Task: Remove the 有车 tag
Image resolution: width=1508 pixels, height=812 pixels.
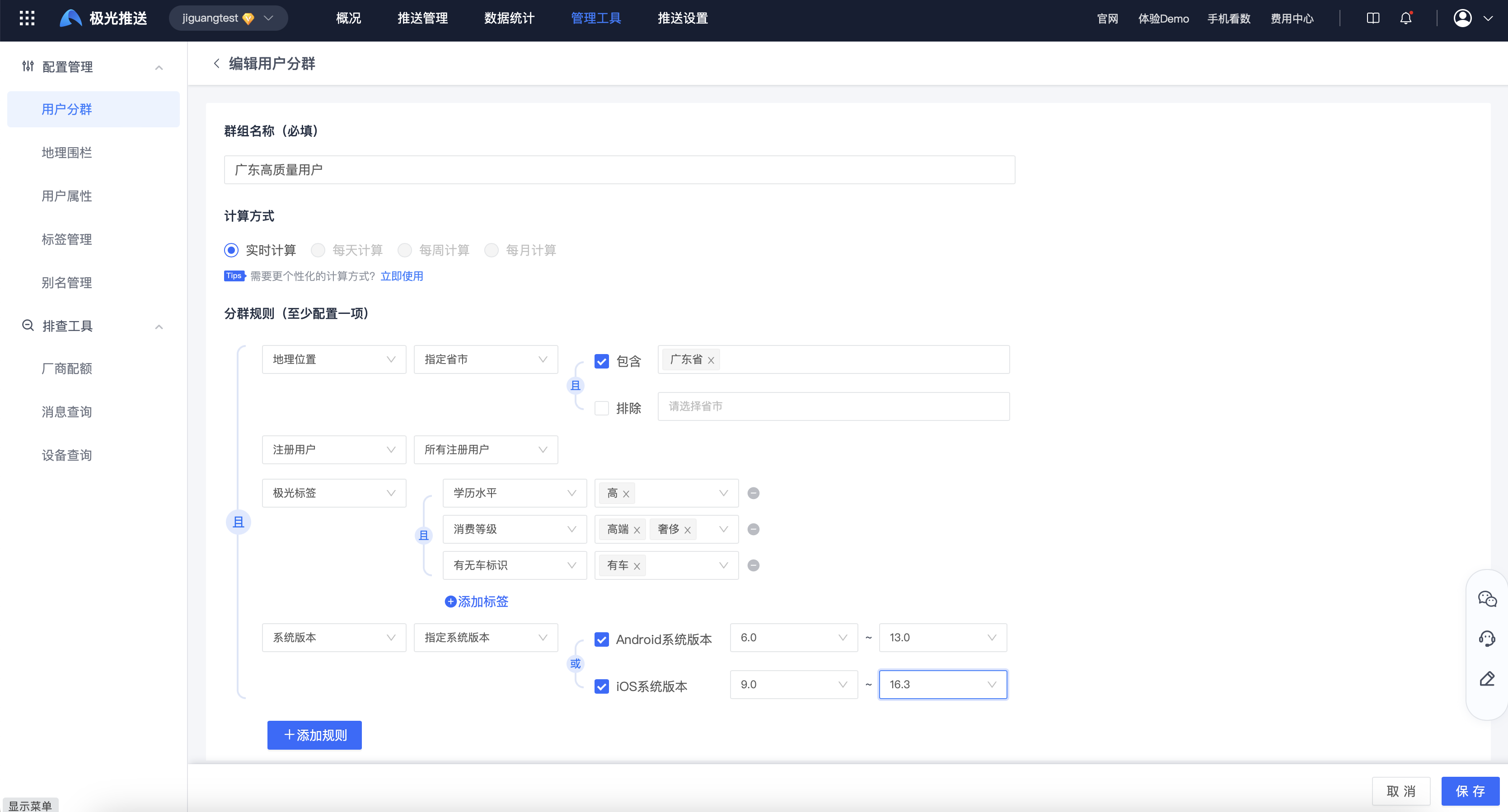Action: pyautogui.click(x=637, y=566)
